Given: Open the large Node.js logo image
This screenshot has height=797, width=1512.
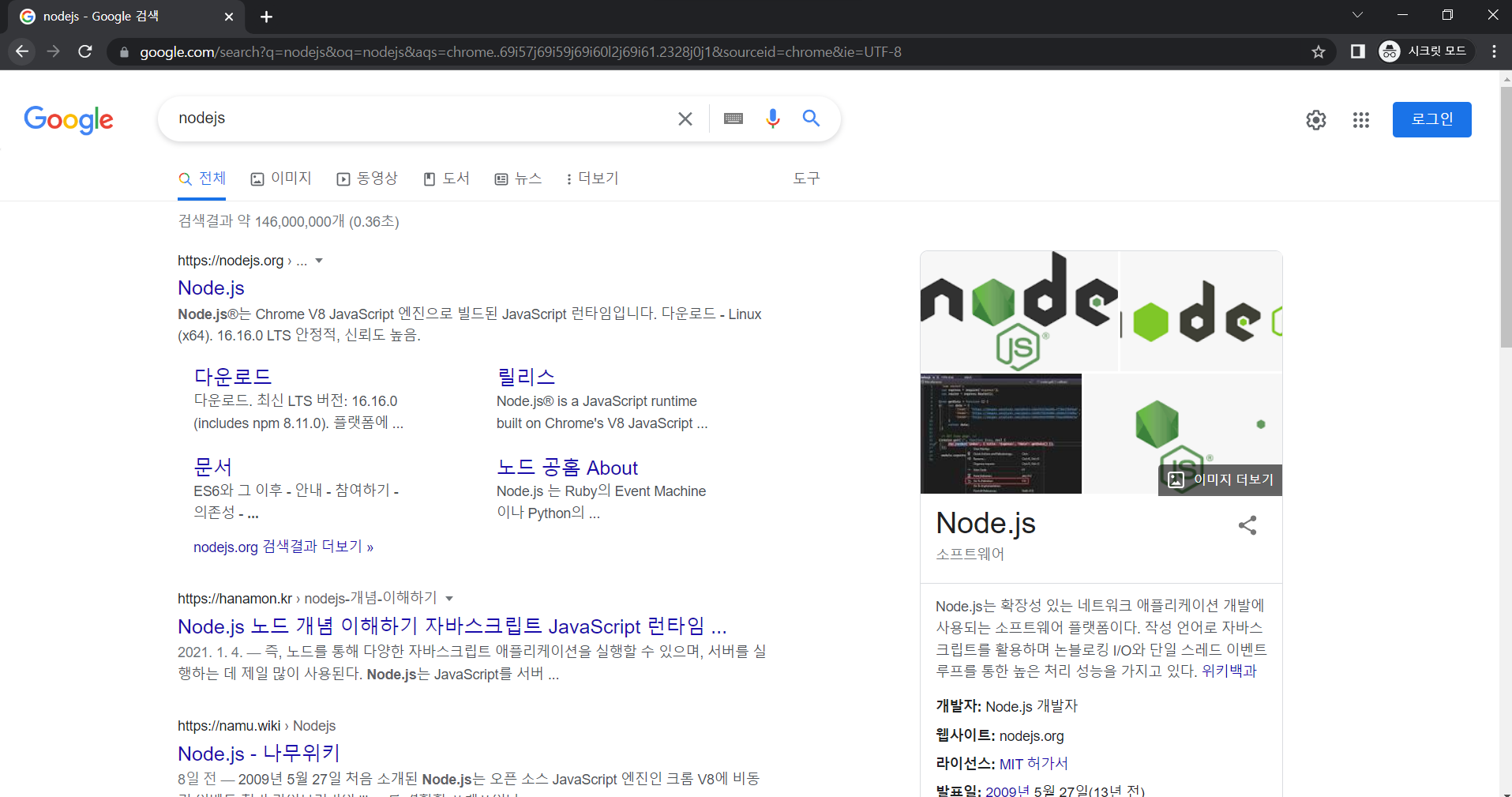Looking at the screenshot, I should coord(1019,311).
